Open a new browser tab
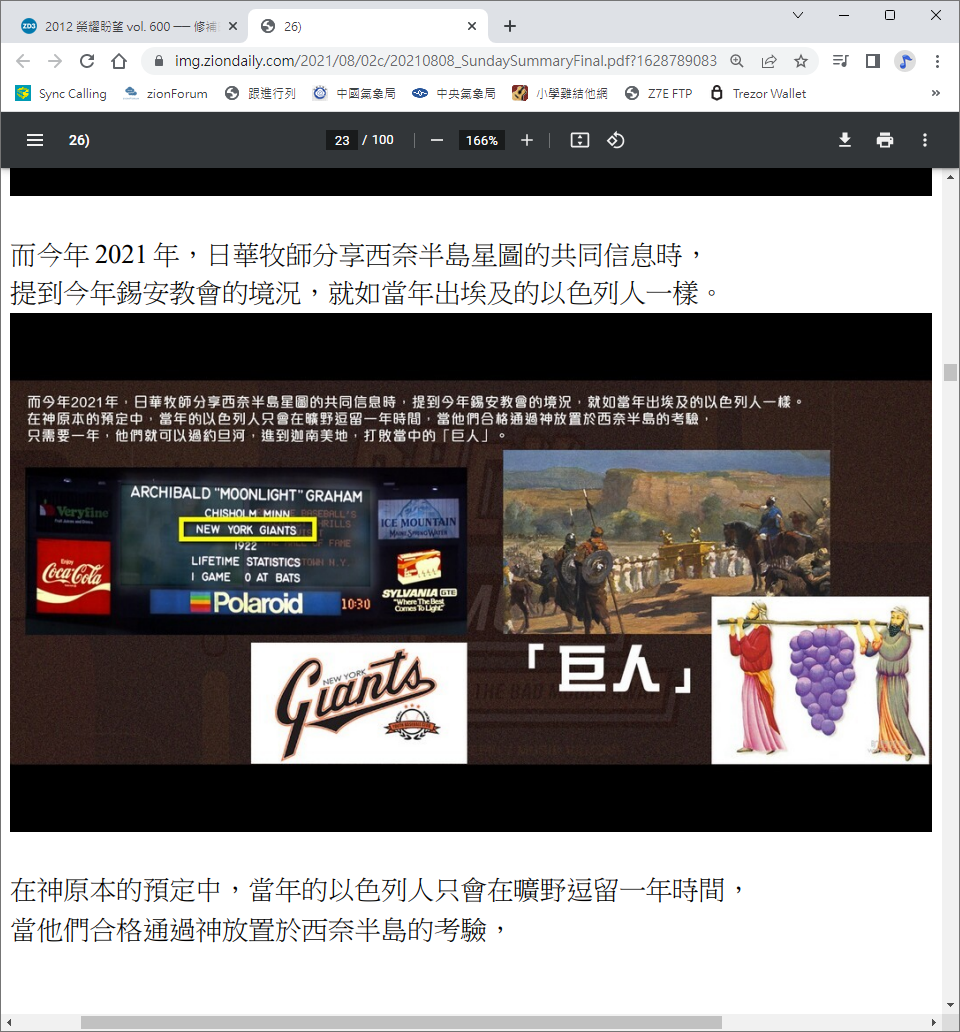Viewport: 960px width, 1032px height. (510, 26)
